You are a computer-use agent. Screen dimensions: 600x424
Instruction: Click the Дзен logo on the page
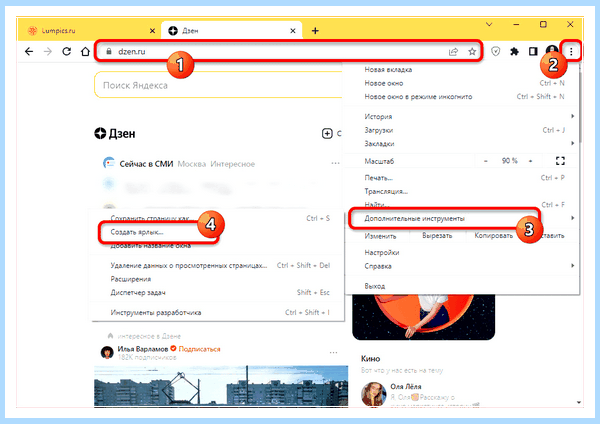pyautogui.click(x=115, y=134)
